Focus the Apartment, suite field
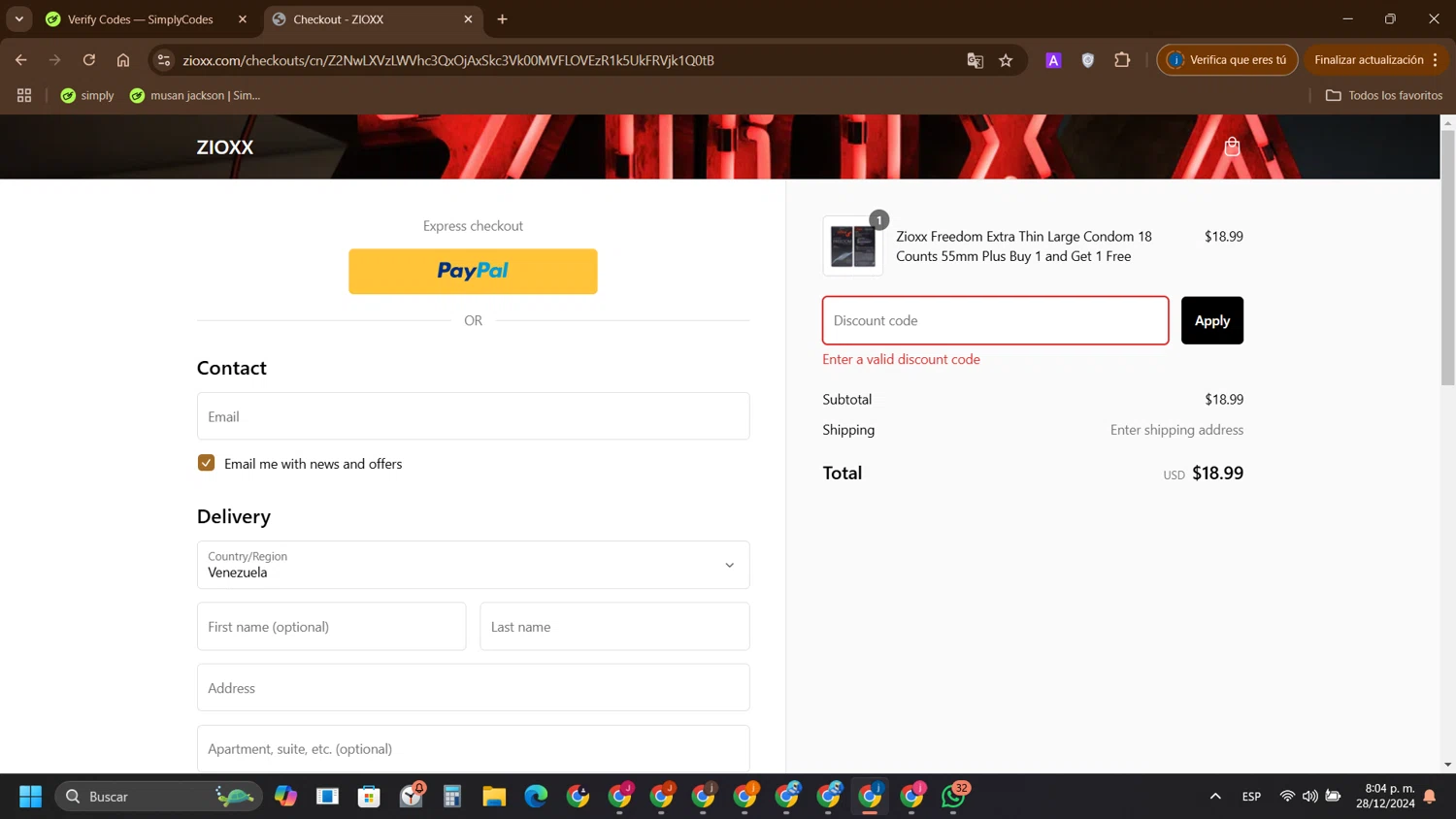The width and height of the screenshot is (1456, 819). click(473, 749)
